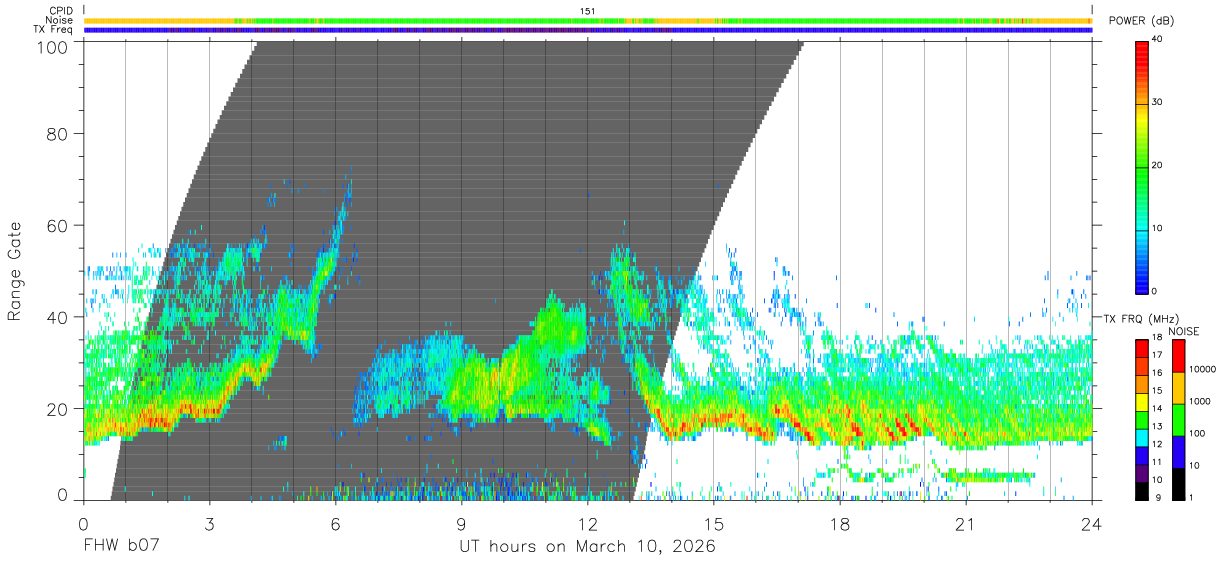This screenshot has height=567, width=1228.
Task: Click the 20 tick on Range Gate axis
Action: (x=59, y=409)
